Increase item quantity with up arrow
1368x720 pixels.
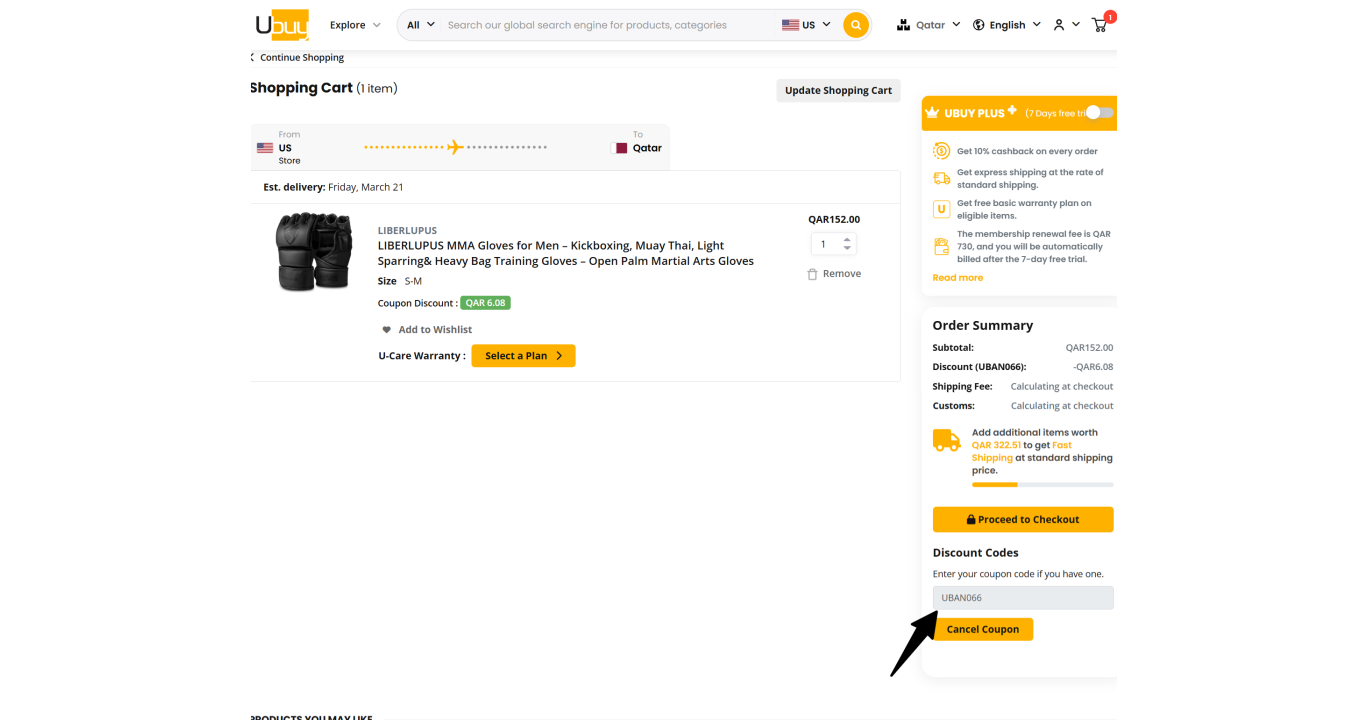pos(847,240)
